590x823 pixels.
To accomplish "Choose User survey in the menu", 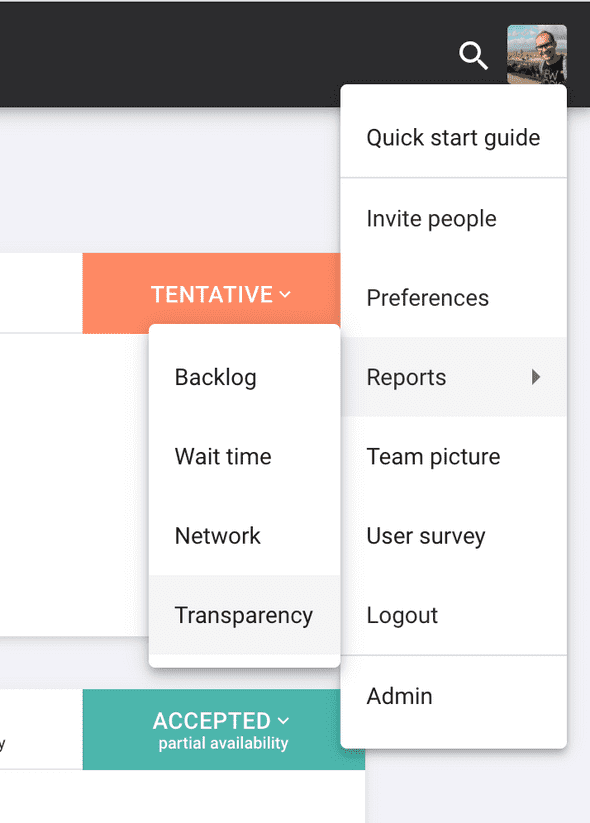I will [x=454, y=536].
